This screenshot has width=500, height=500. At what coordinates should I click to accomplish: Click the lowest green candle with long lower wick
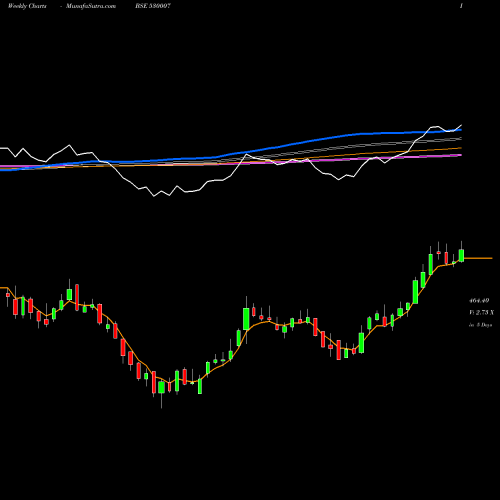point(161,387)
